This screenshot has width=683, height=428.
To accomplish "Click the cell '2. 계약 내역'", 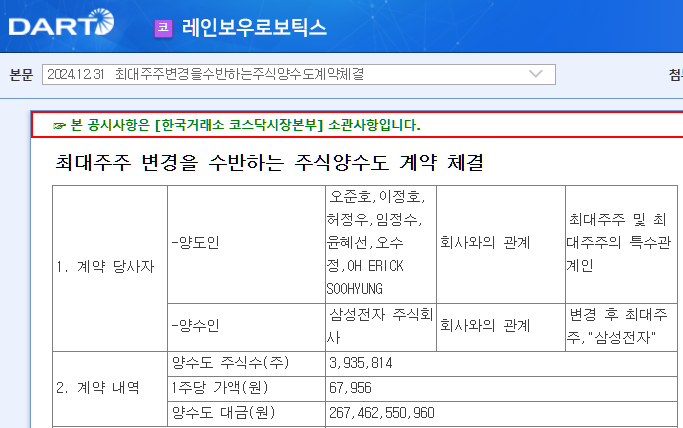I will [110, 389].
